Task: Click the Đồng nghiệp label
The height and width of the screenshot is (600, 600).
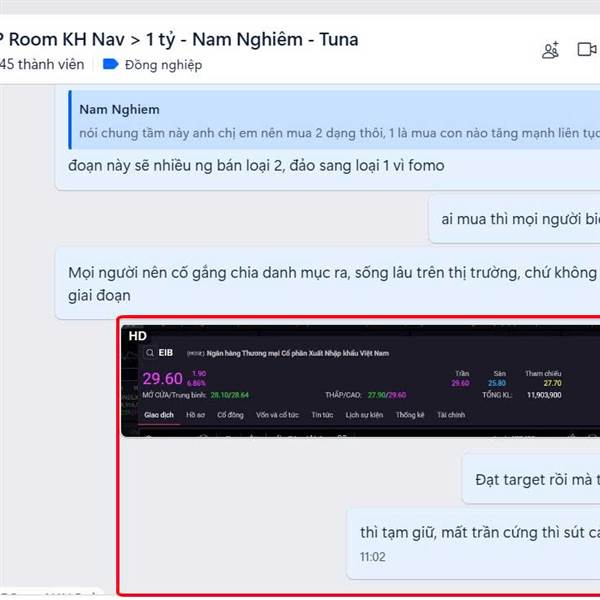Action: 163,65
